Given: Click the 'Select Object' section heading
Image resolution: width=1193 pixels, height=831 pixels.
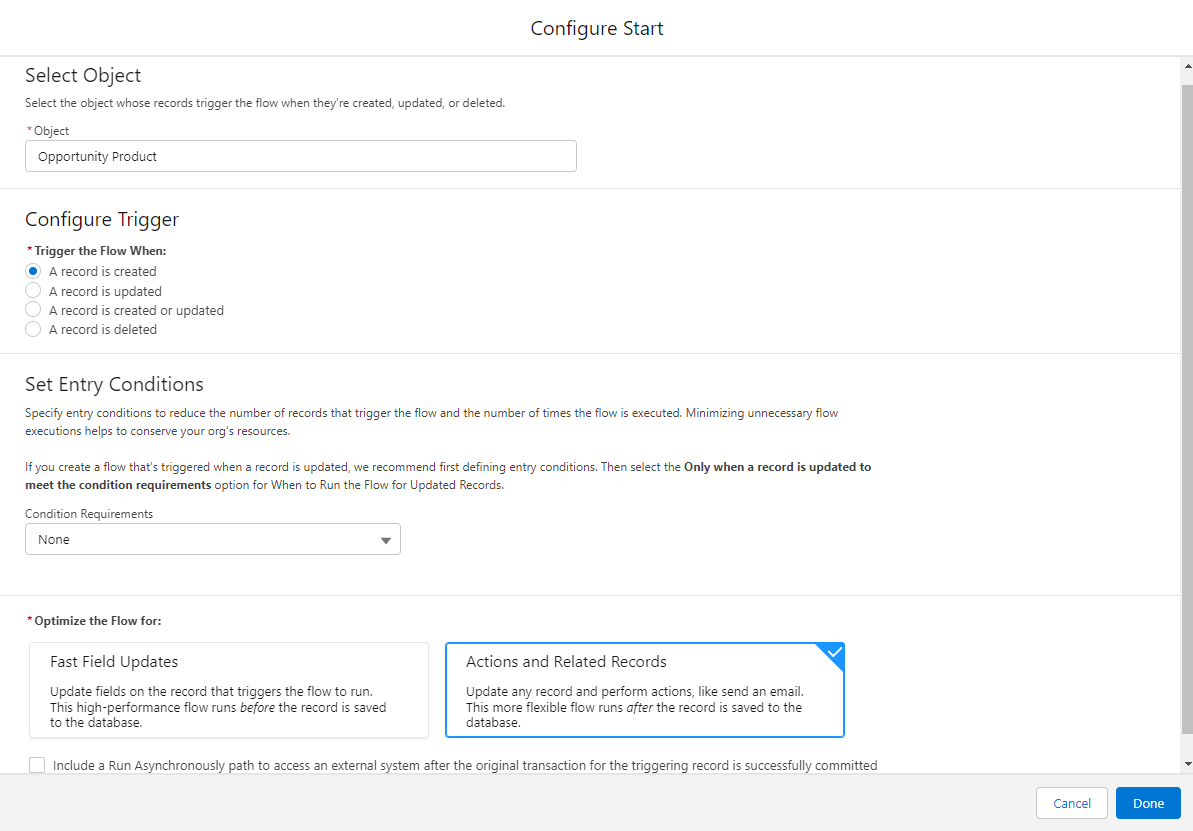Looking at the screenshot, I should [83, 75].
